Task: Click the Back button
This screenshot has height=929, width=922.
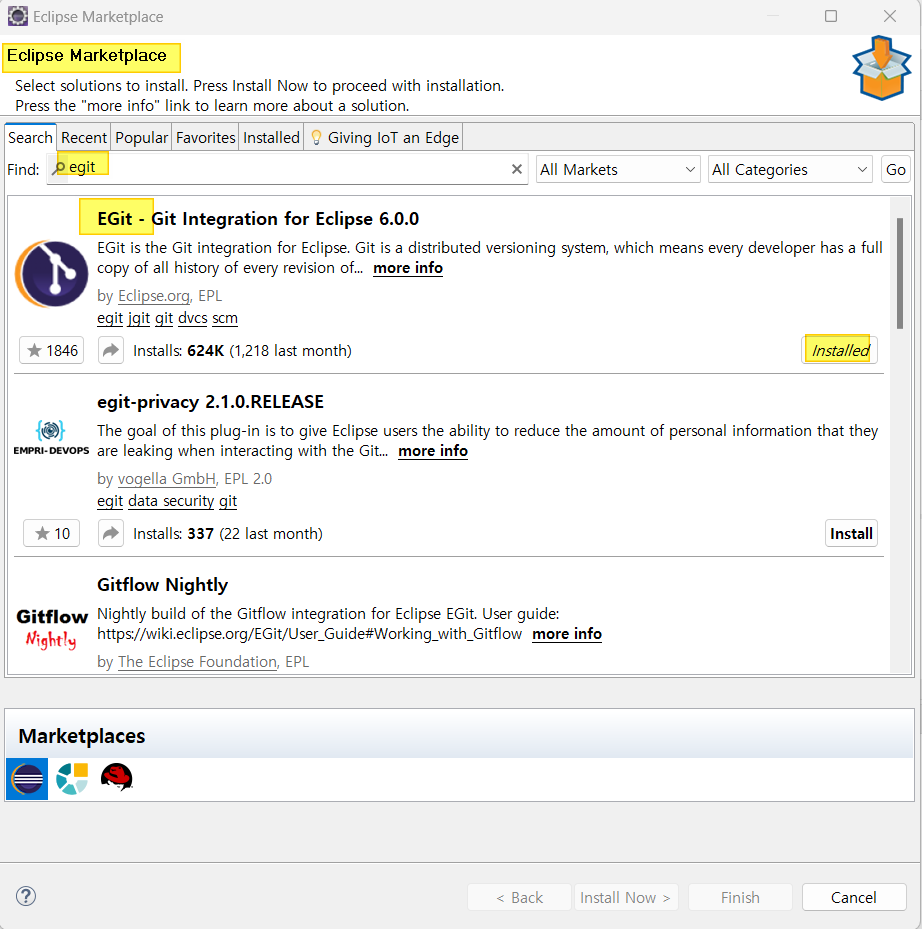Action: tap(519, 897)
